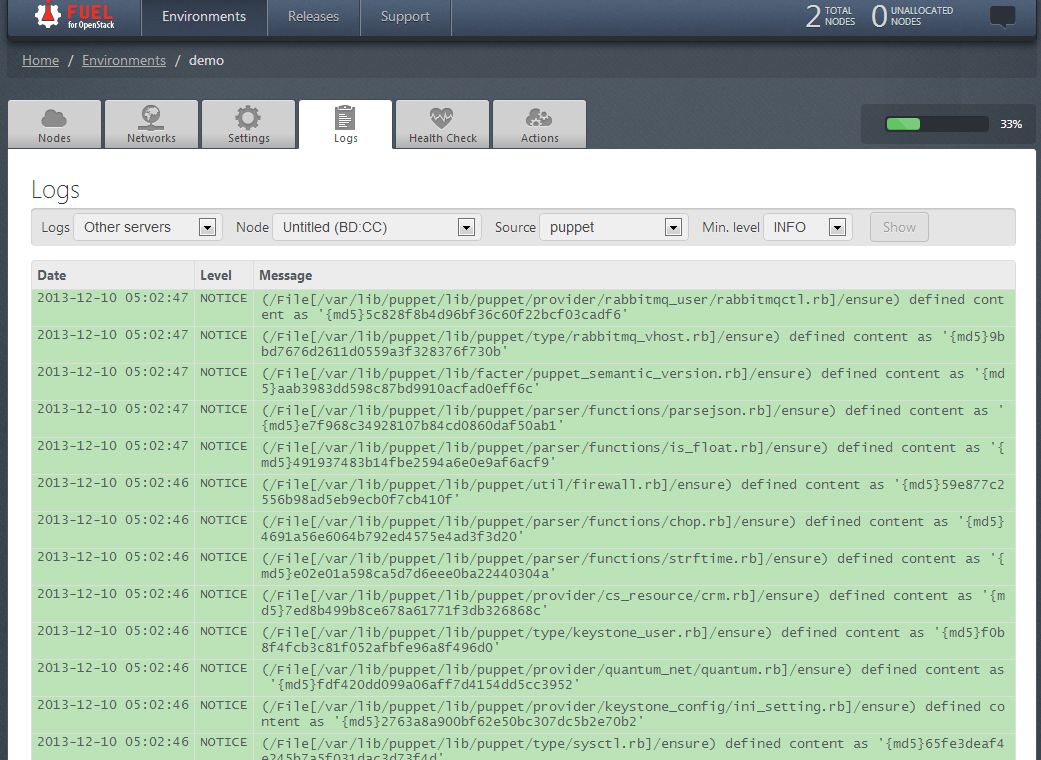Go to Home breadcrumb link
1041x760 pixels.
[40, 60]
